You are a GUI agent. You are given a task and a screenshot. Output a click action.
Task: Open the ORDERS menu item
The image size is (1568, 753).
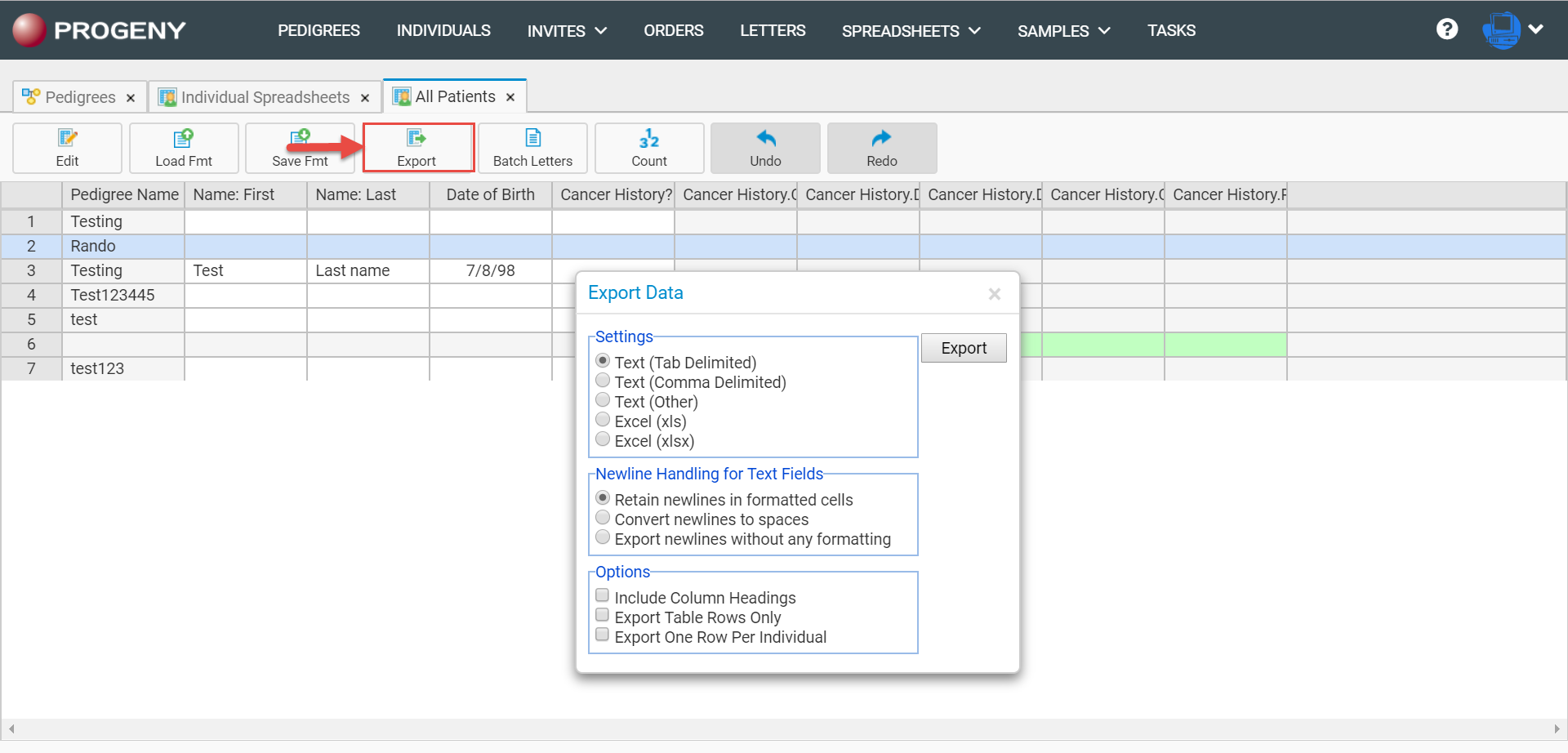pos(673,30)
